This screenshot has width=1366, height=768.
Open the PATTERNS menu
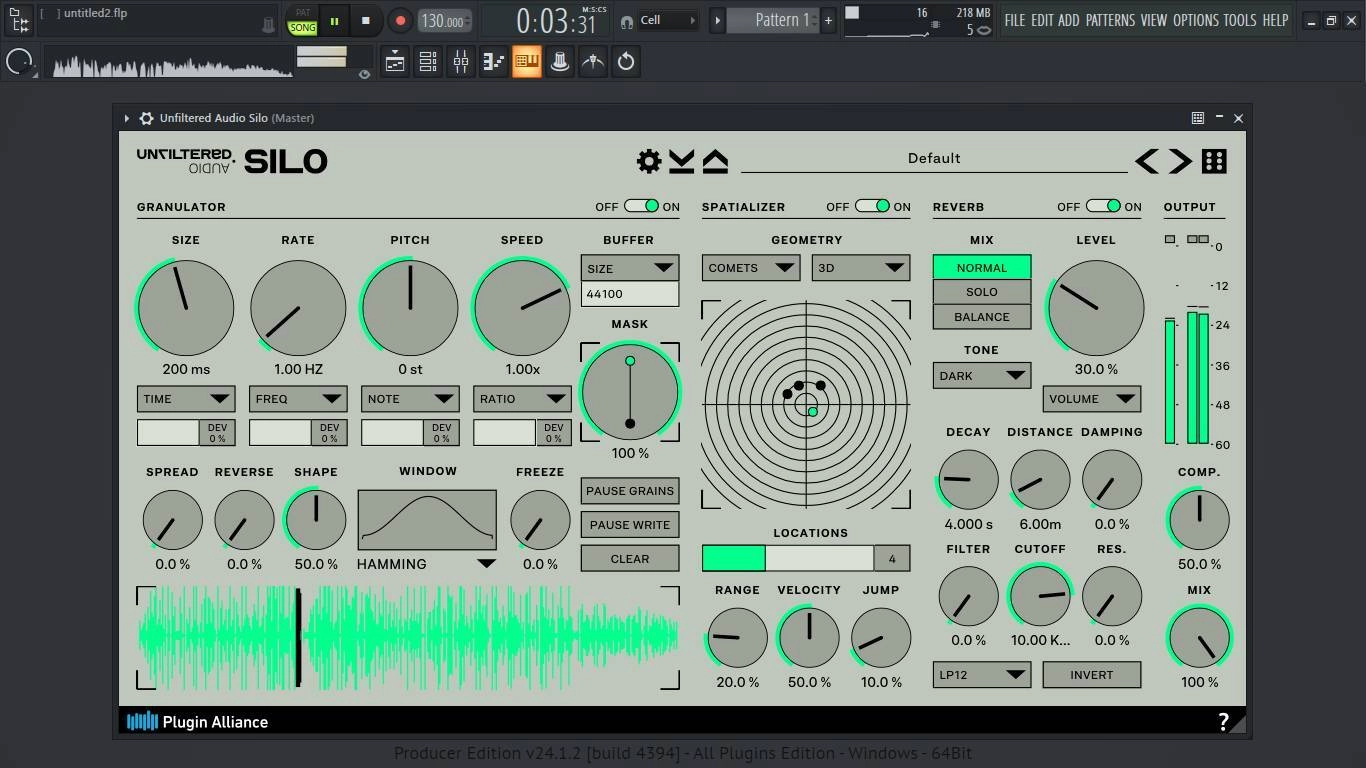coord(1110,20)
